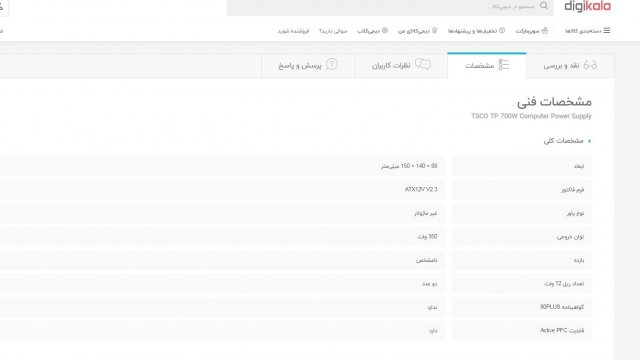Screen dimensions: 640x360
Task: Switch to پرسش و پاسخ tab
Action: click(308, 65)
